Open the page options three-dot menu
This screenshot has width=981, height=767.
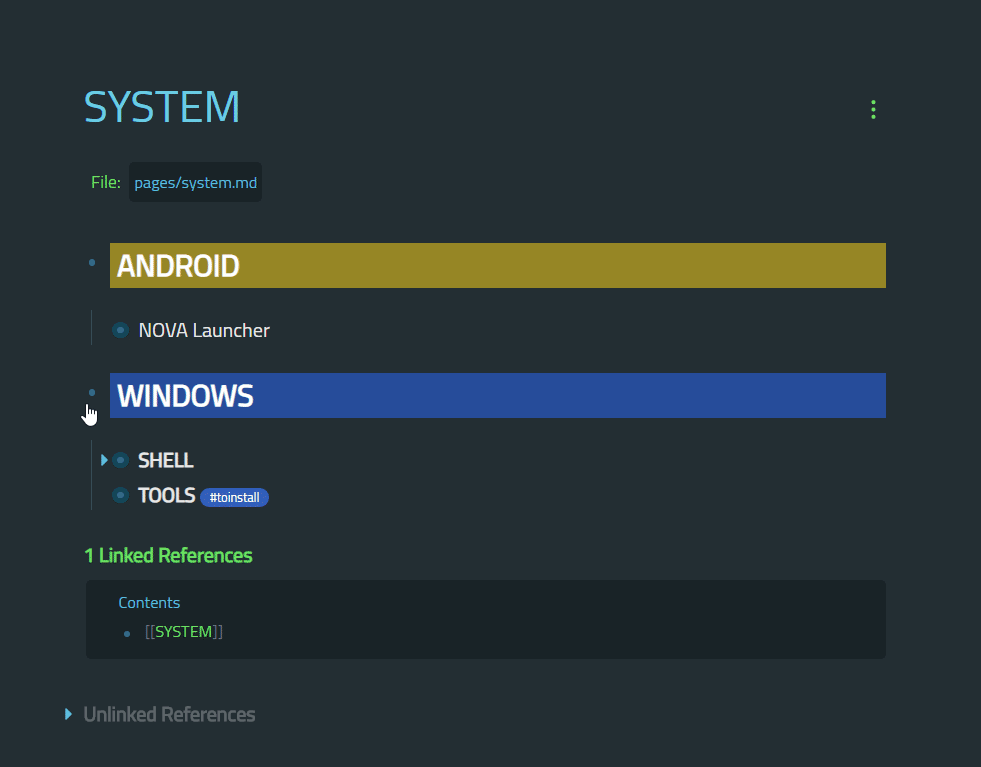pos(873,109)
